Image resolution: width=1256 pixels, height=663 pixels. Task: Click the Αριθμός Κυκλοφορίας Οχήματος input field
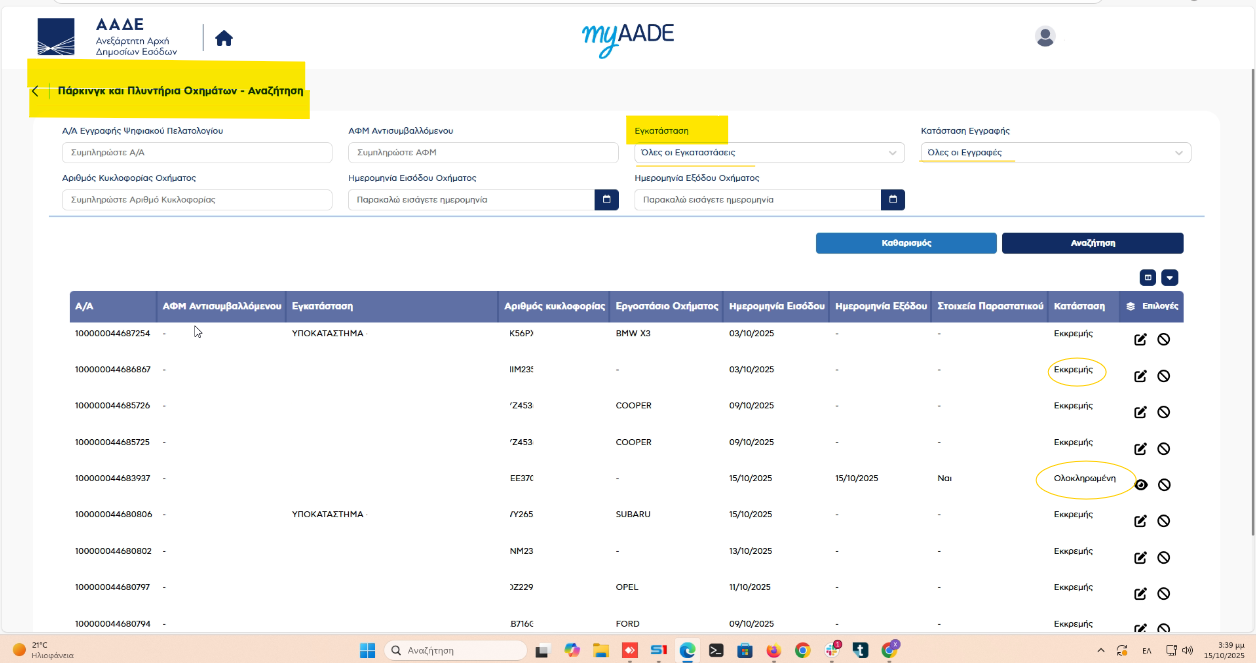coord(196,200)
